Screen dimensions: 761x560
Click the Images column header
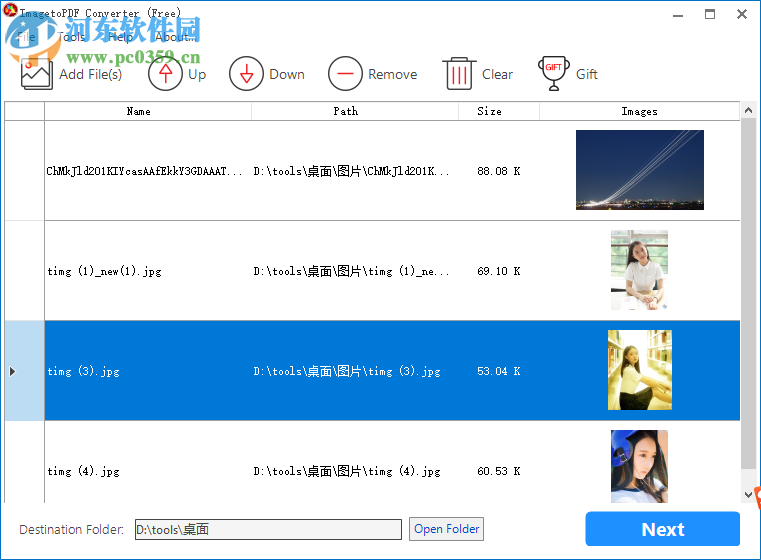tap(640, 111)
